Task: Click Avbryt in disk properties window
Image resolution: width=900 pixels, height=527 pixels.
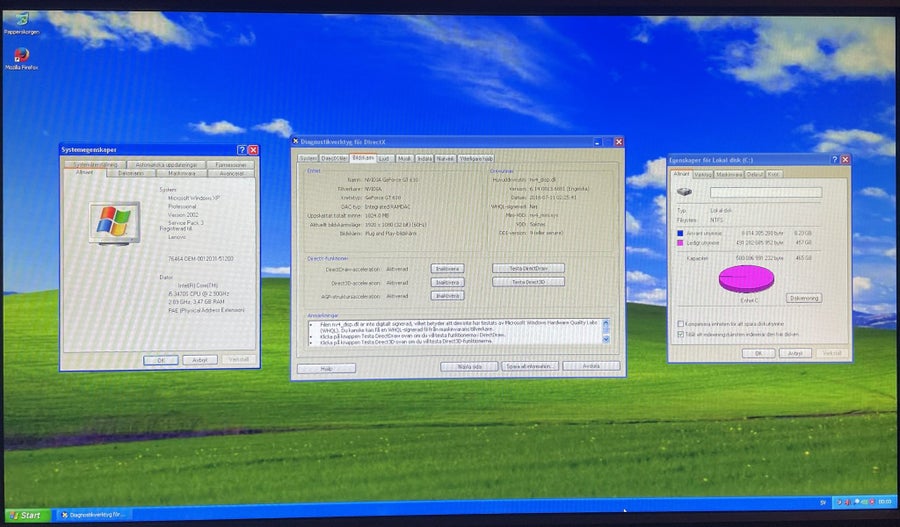Action: 795,354
